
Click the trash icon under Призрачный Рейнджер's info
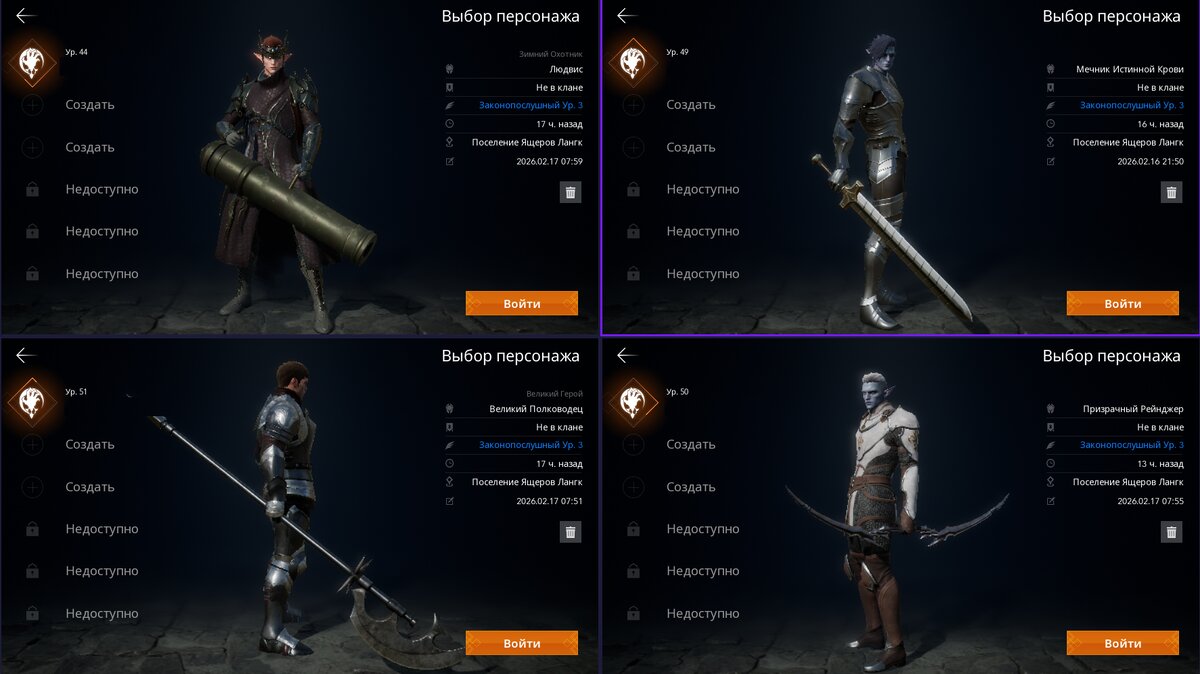[x=1171, y=532]
